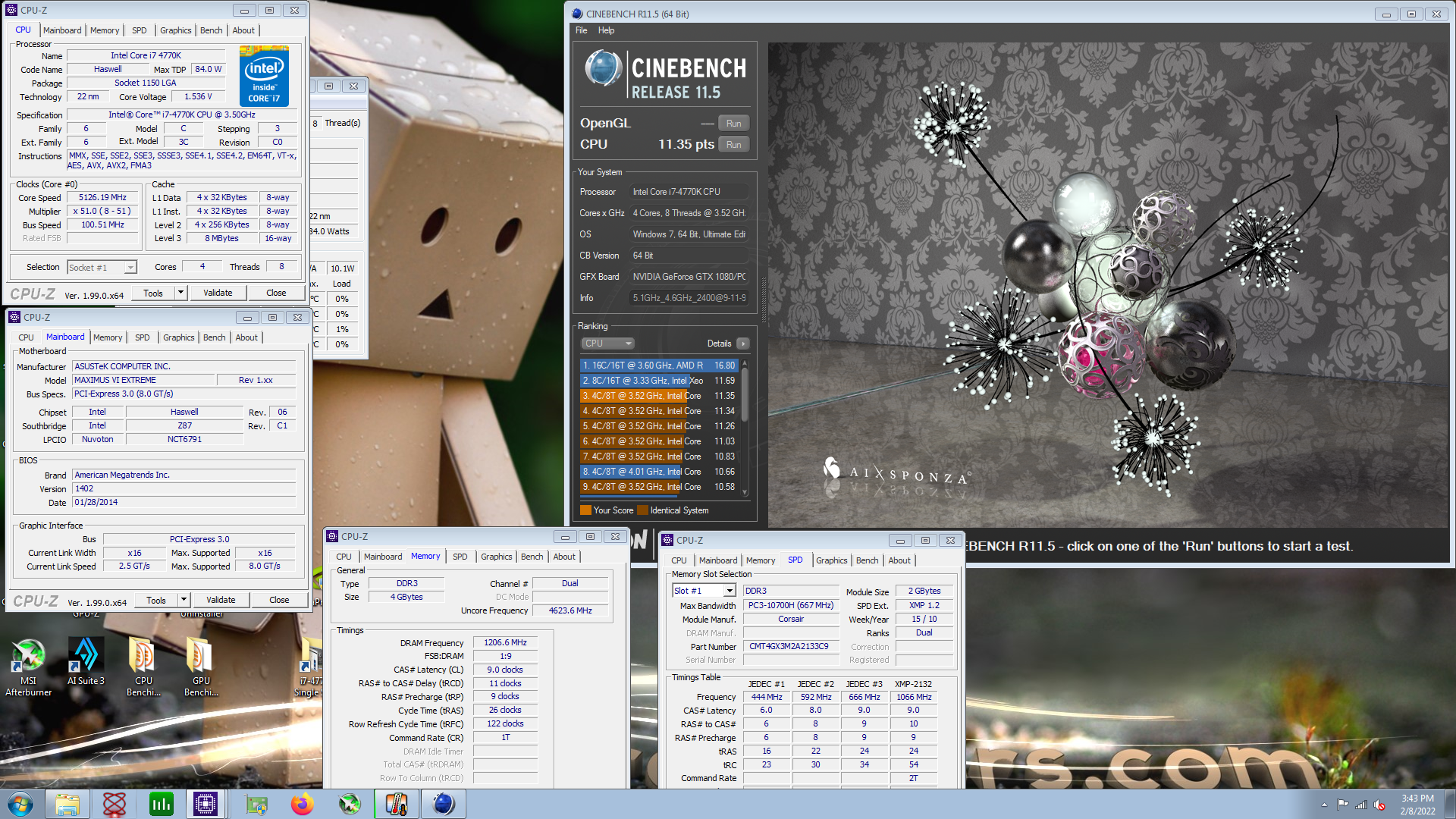The image size is (1456, 819).
Task: Switch to CPU-Z purple chip taskbar icon
Action: pos(206,804)
